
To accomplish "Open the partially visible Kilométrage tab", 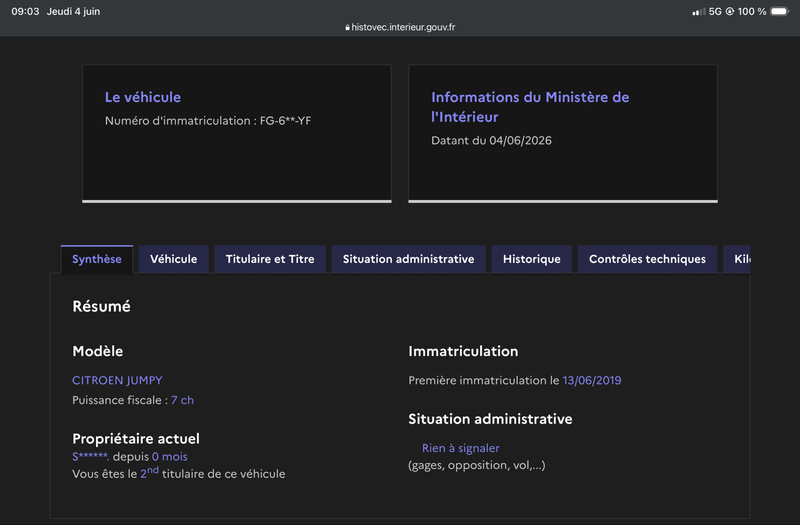I will tap(737, 259).
